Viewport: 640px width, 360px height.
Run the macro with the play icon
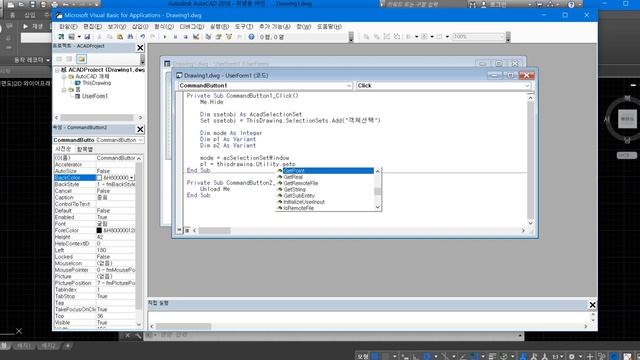(x=165, y=37)
